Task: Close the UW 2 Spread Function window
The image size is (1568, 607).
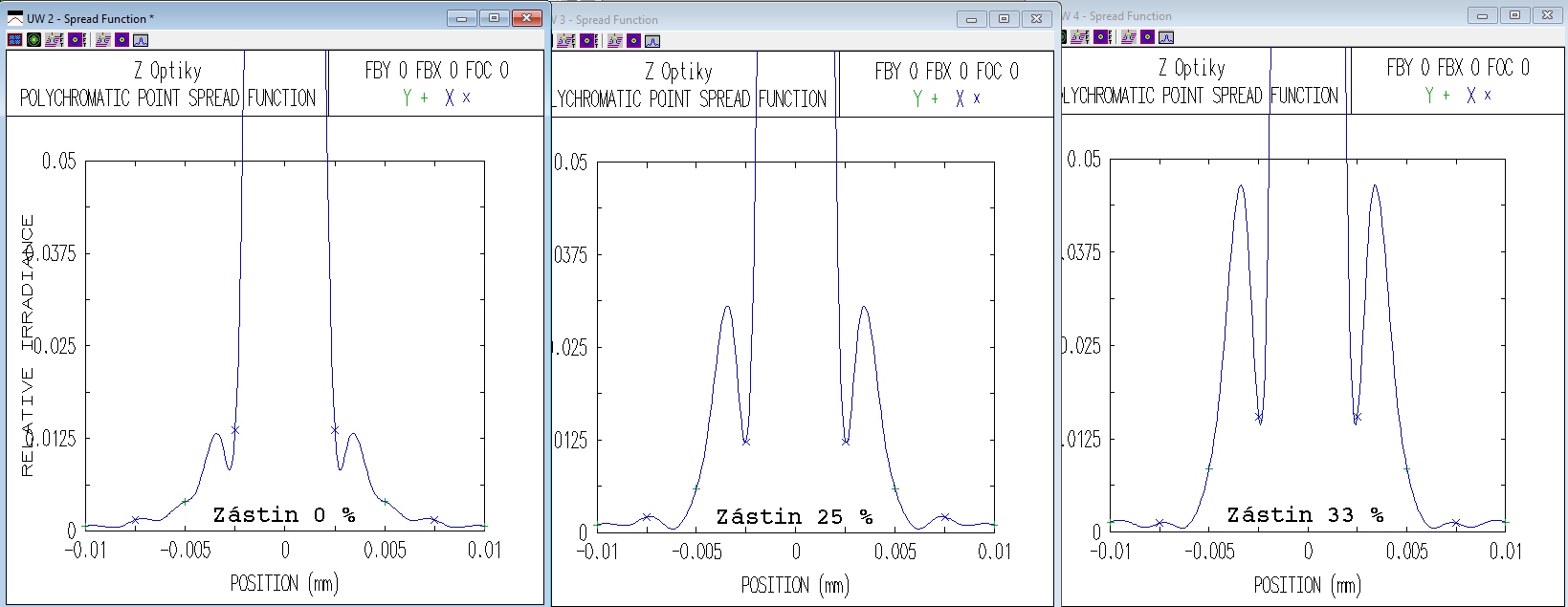Action: [x=527, y=18]
